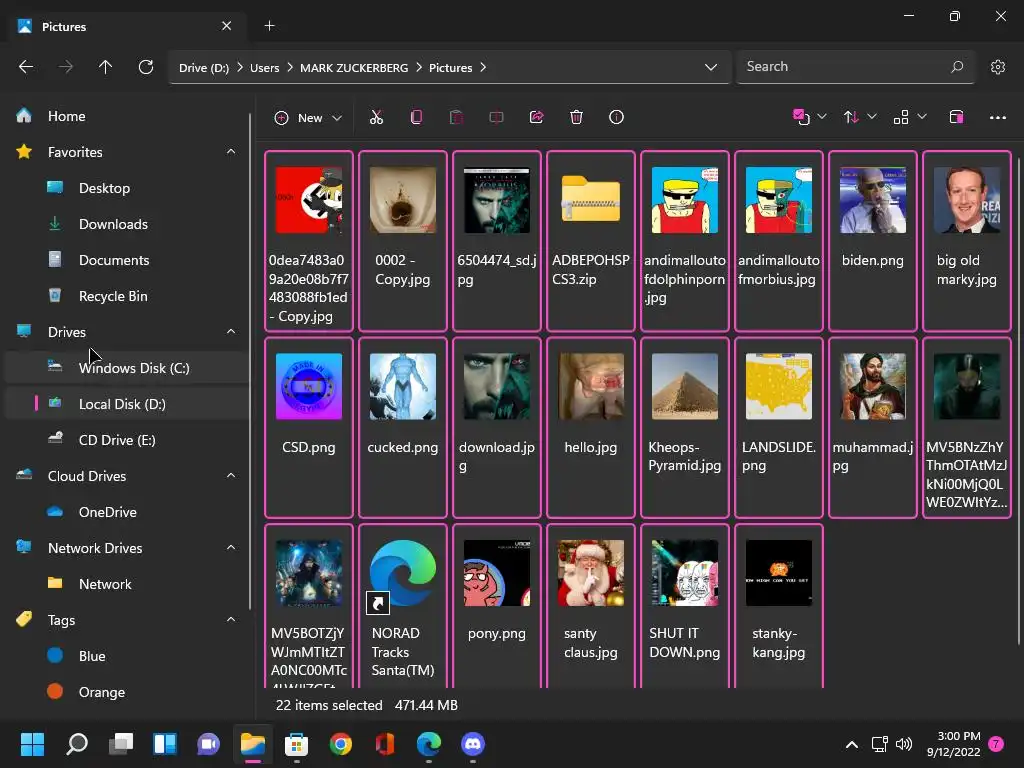This screenshot has width=1024, height=768.
Task: Click the Rename icon in toolbar
Action: click(496, 118)
